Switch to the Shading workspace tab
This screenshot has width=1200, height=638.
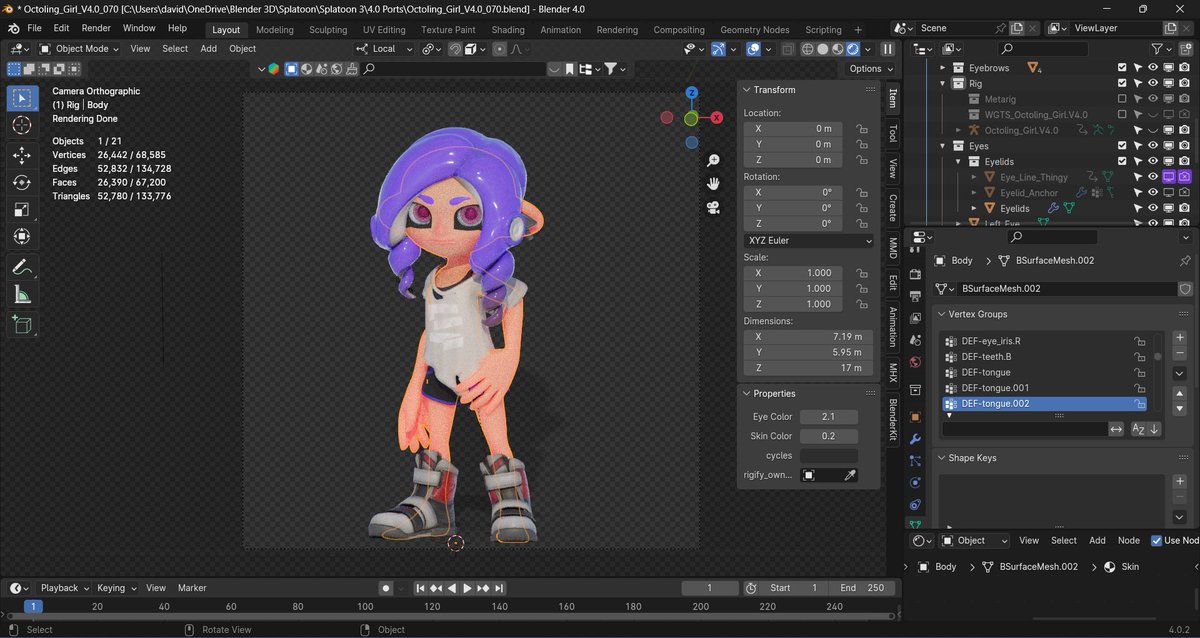pos(508,29)
